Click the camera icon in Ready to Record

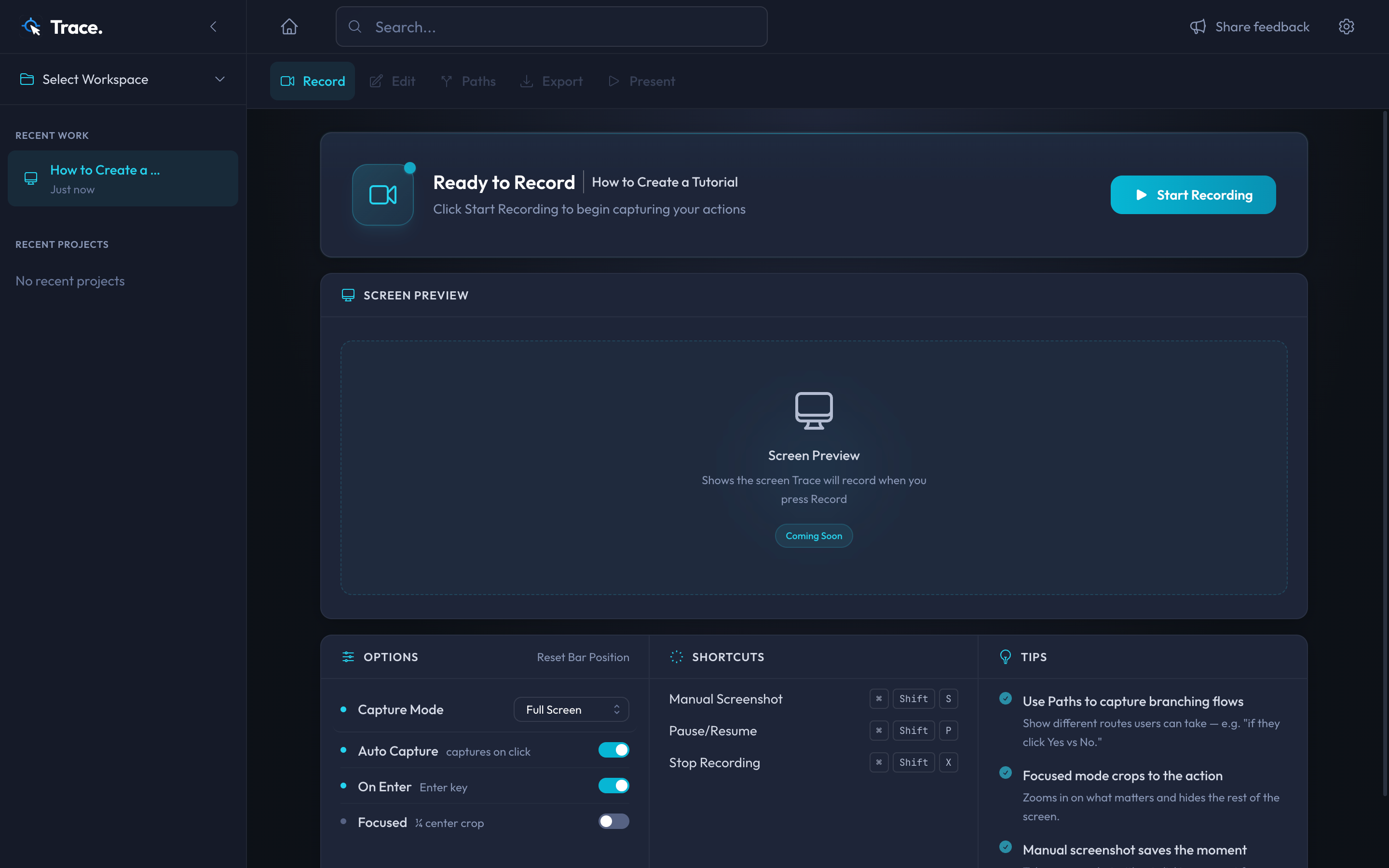tap(383, 195)
